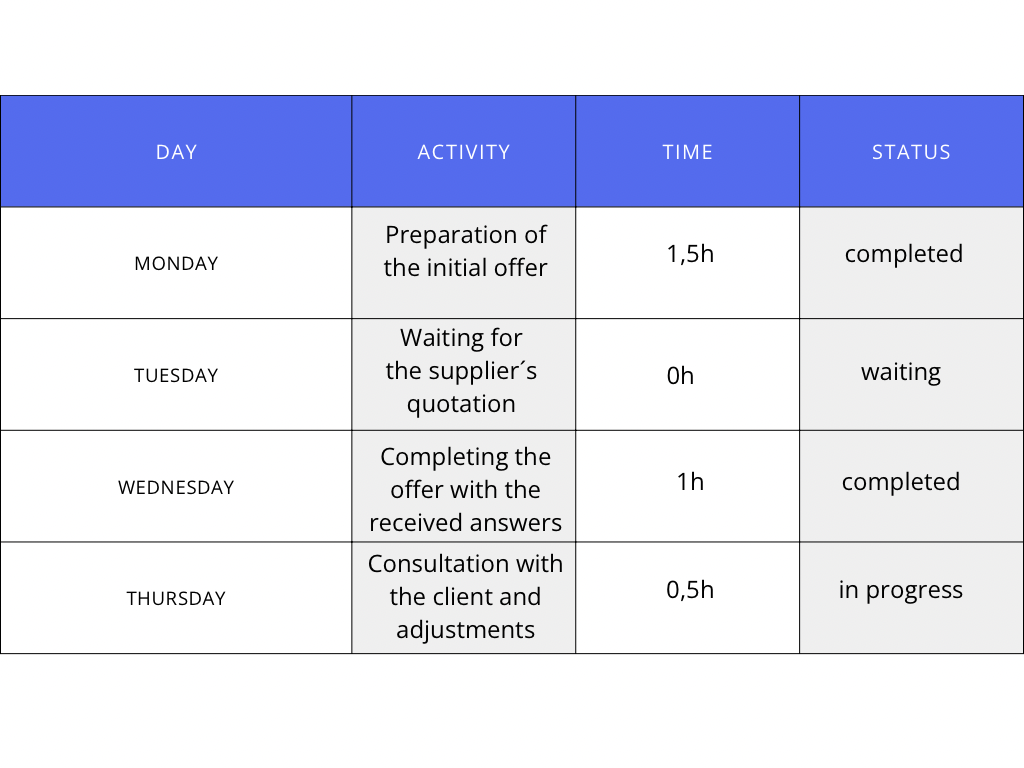This screenshot has height=768, width=1024.
Task: Select the TUESDAY cell
Action: [x=176, y=376]
